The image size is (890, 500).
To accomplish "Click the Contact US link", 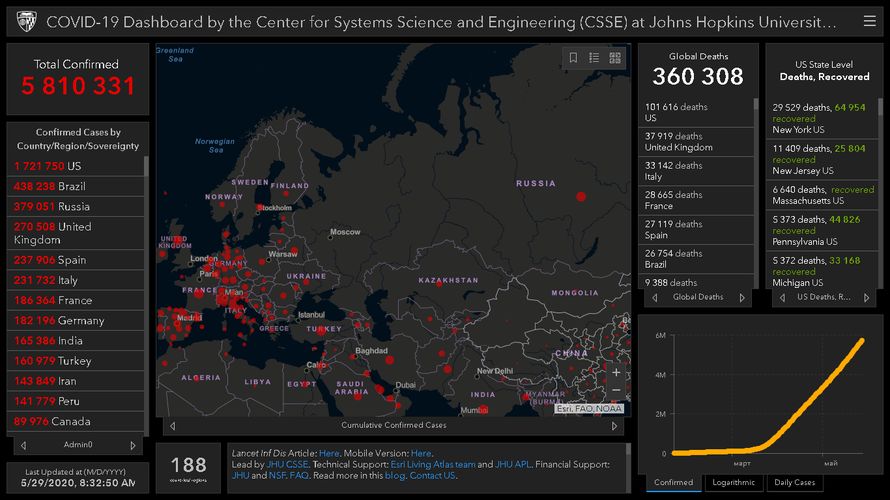I will 431,476.
